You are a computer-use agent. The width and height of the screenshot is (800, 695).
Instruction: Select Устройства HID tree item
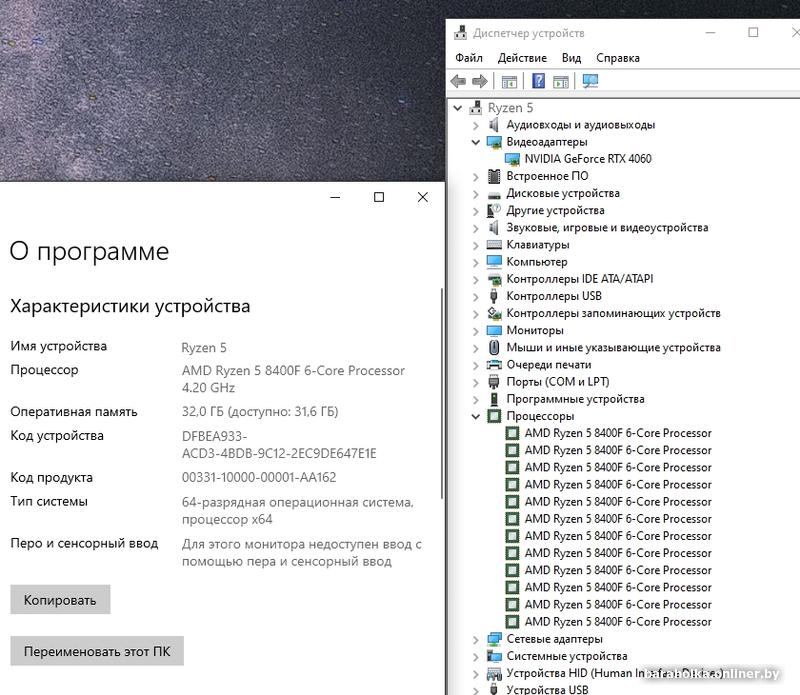click(x=614, y=674)
